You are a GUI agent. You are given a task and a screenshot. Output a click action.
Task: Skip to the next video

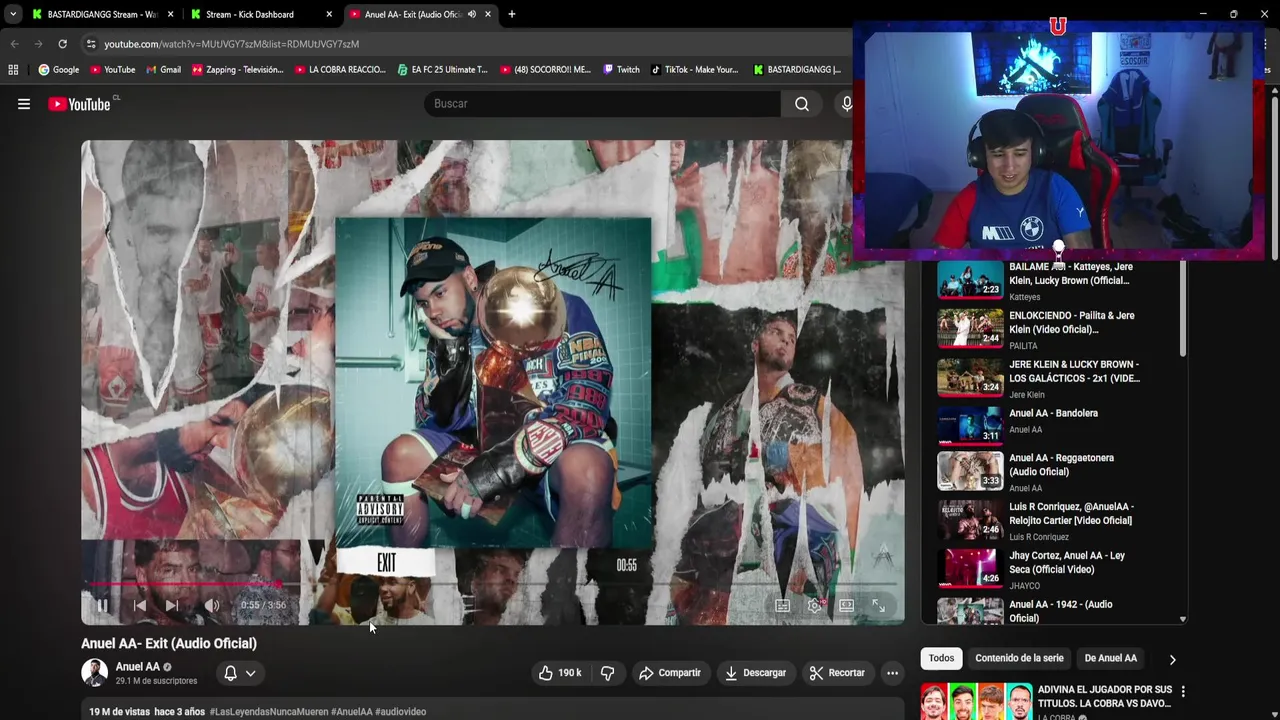[172, 605]
